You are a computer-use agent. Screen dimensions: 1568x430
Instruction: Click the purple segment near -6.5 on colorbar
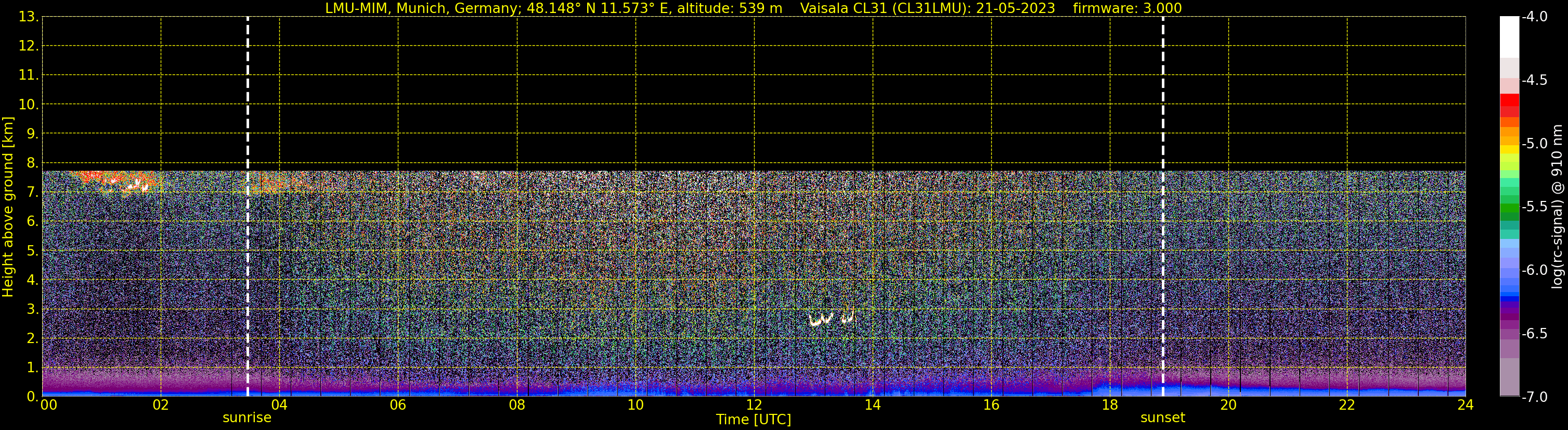pos(1510,333)
